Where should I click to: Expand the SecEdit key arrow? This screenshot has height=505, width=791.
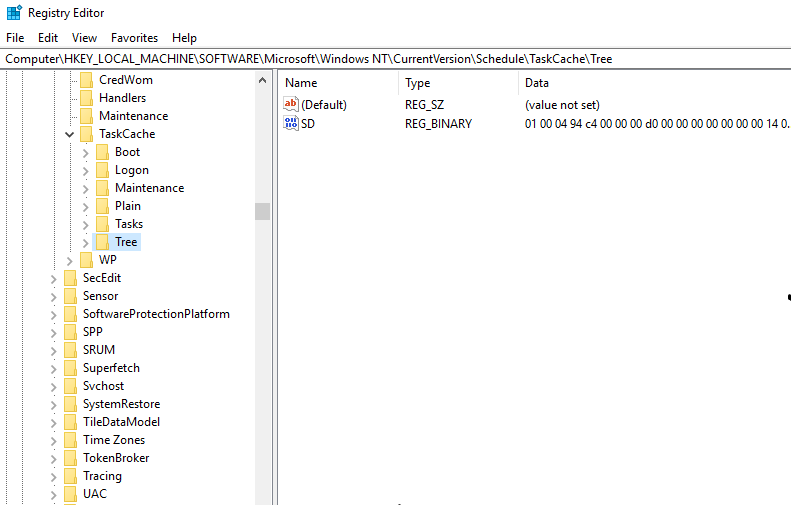click(x=53, y=278)
